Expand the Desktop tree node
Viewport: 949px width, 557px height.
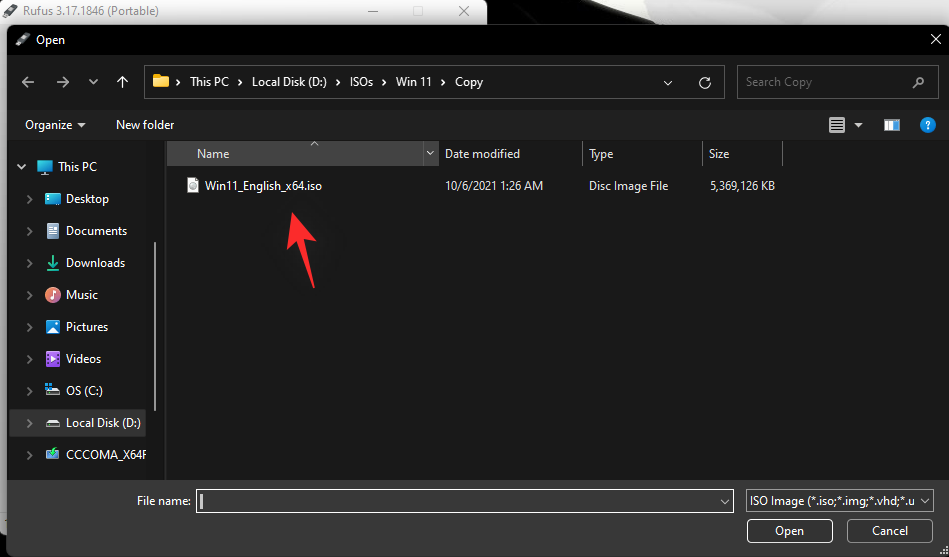point(29,199)
